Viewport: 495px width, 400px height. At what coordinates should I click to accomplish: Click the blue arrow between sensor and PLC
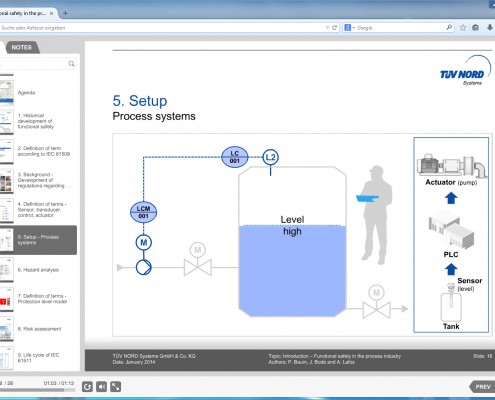[x=451, y=269]
